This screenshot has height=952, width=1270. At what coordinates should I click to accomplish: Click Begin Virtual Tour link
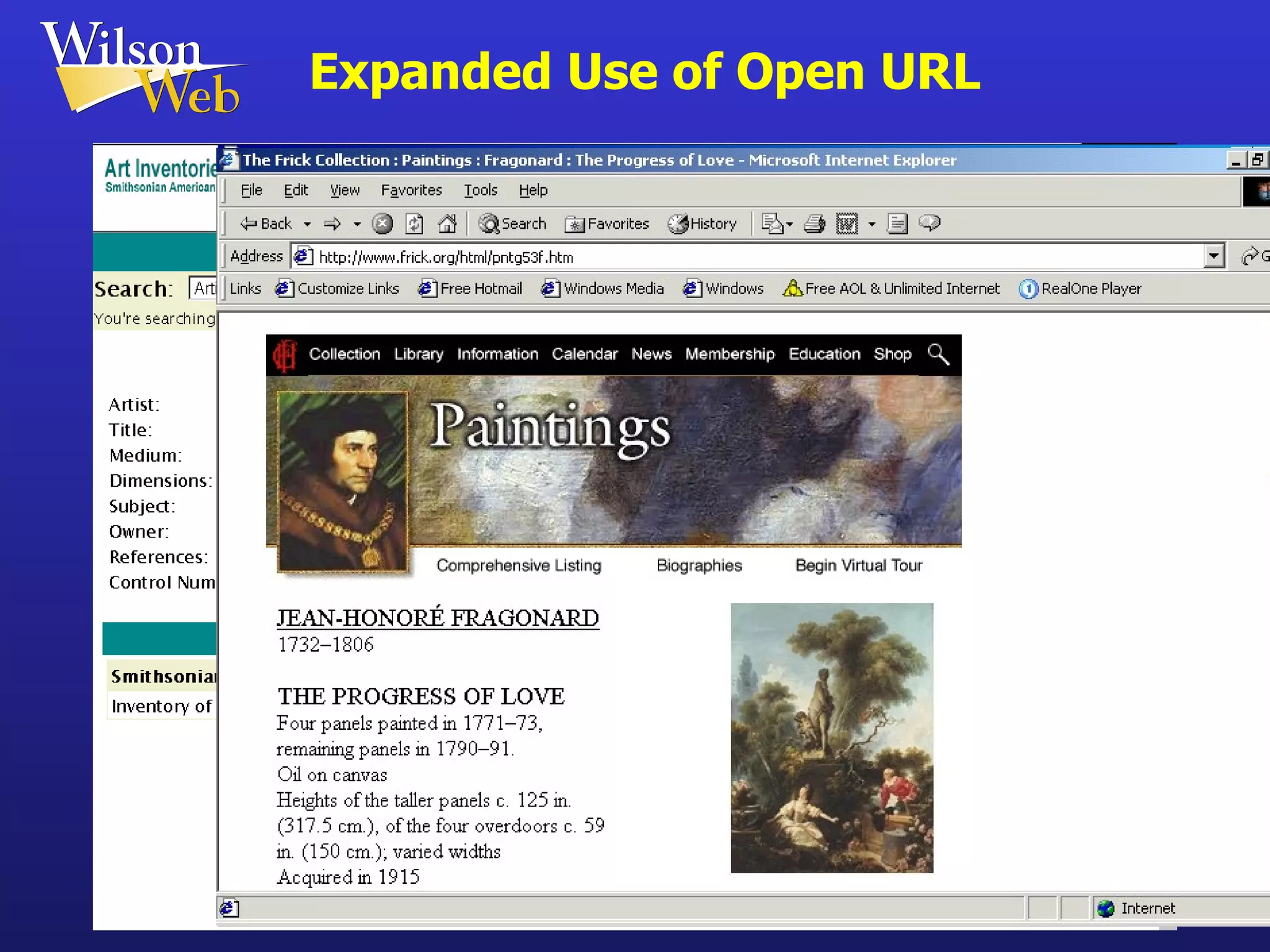tap(859, 565)
